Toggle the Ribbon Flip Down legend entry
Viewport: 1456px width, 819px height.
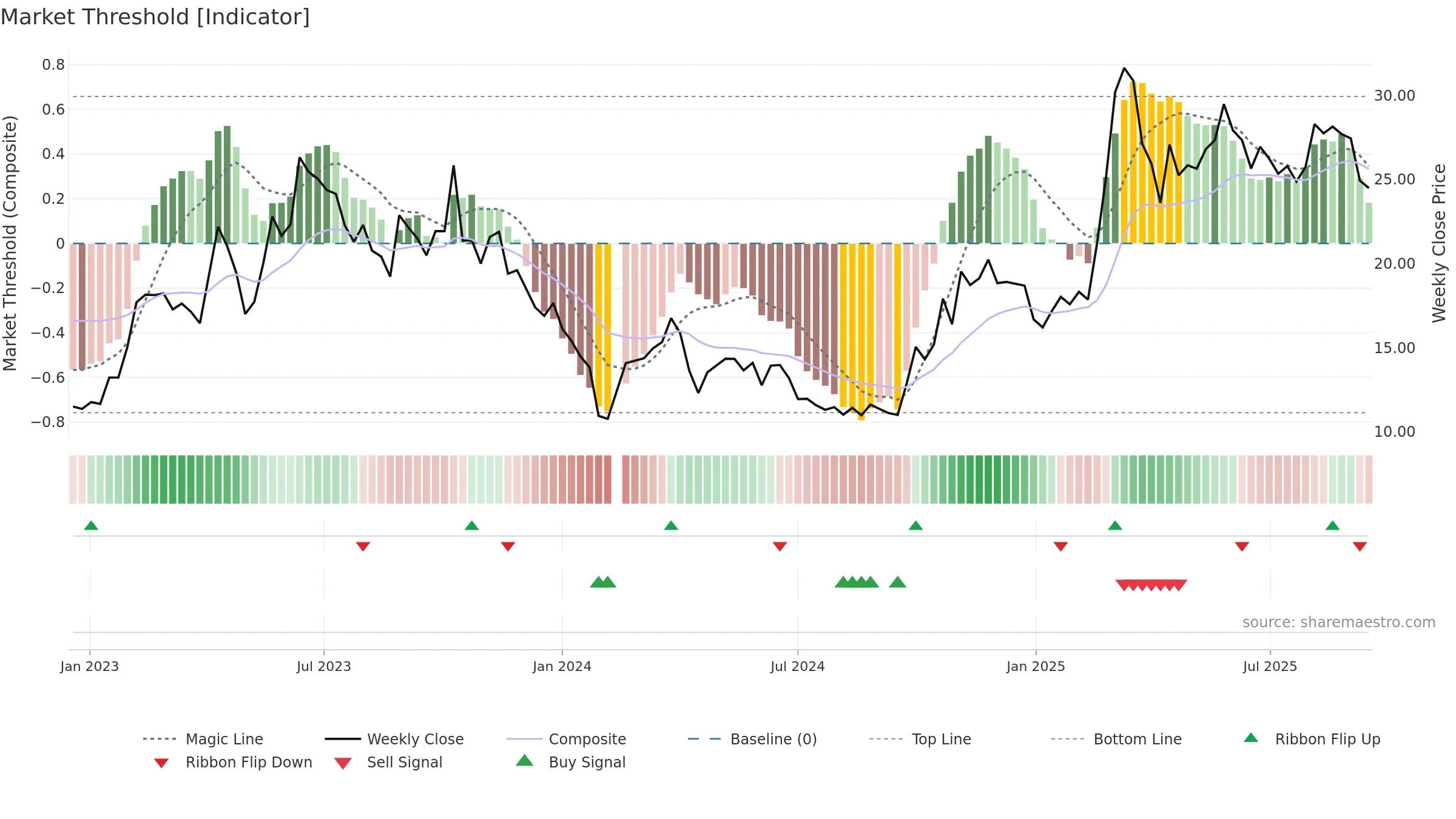(233, 762)
